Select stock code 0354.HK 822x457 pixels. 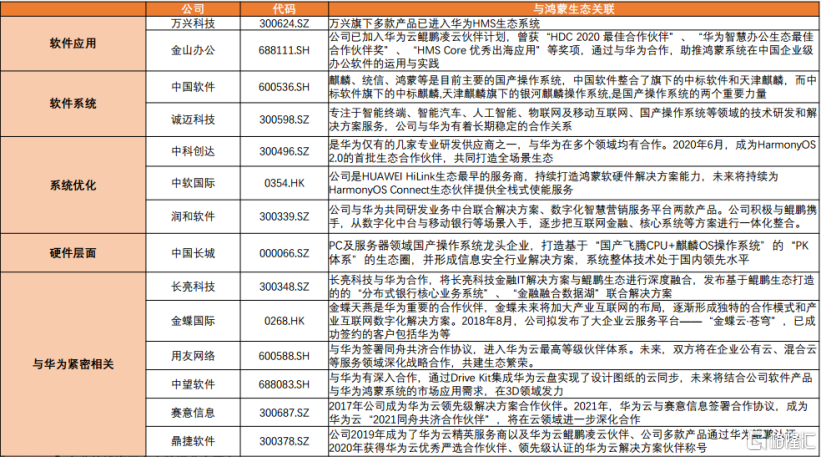[284, 183]
